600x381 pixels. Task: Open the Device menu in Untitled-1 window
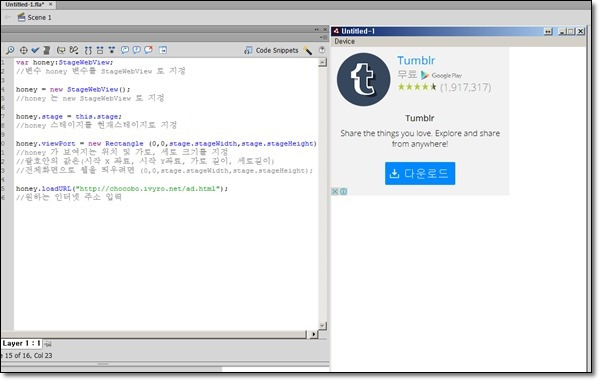[344, 41]
